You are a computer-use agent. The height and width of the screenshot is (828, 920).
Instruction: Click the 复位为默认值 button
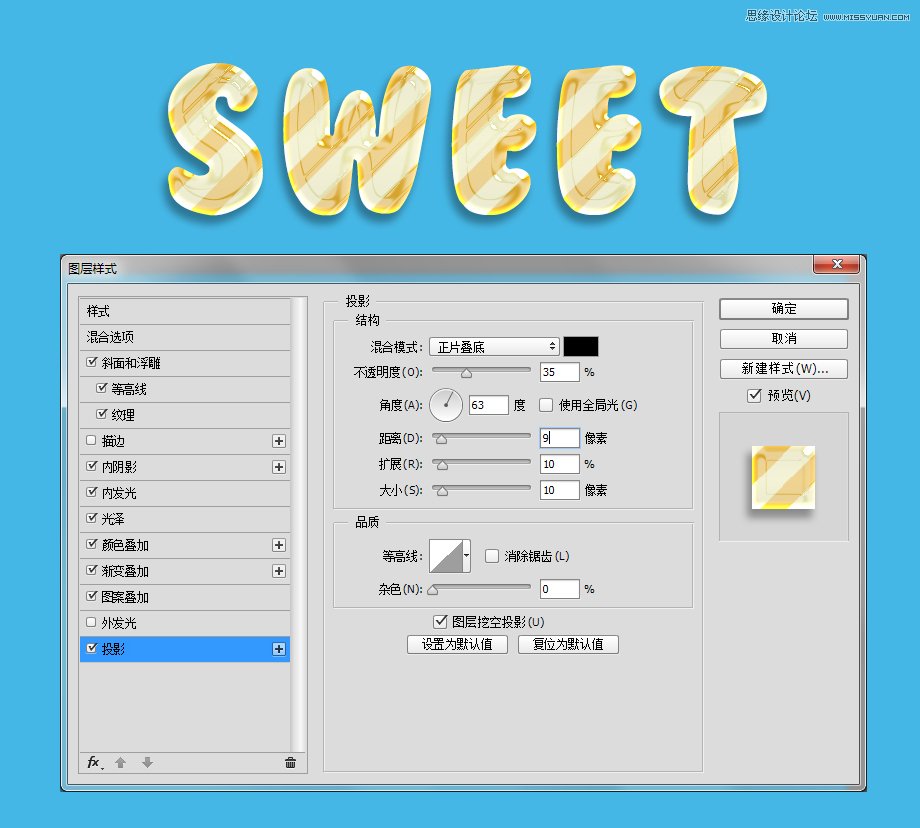pyautogui.click(x=570, y=644)
